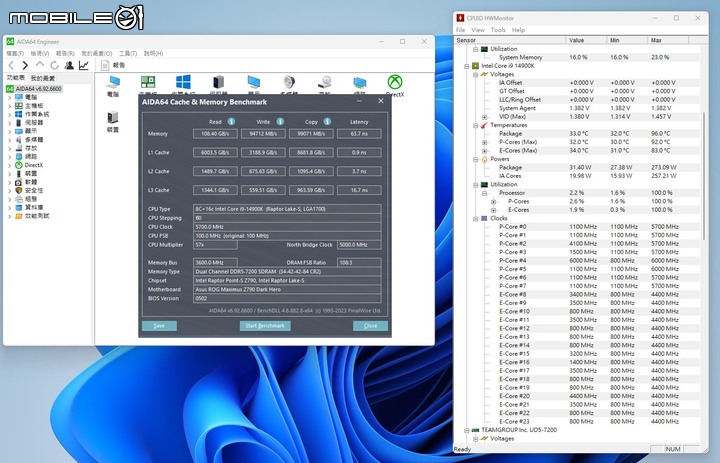720x463 pixels.
Task: Click the Save button in benchmark dialog
Action: point(159,326)
